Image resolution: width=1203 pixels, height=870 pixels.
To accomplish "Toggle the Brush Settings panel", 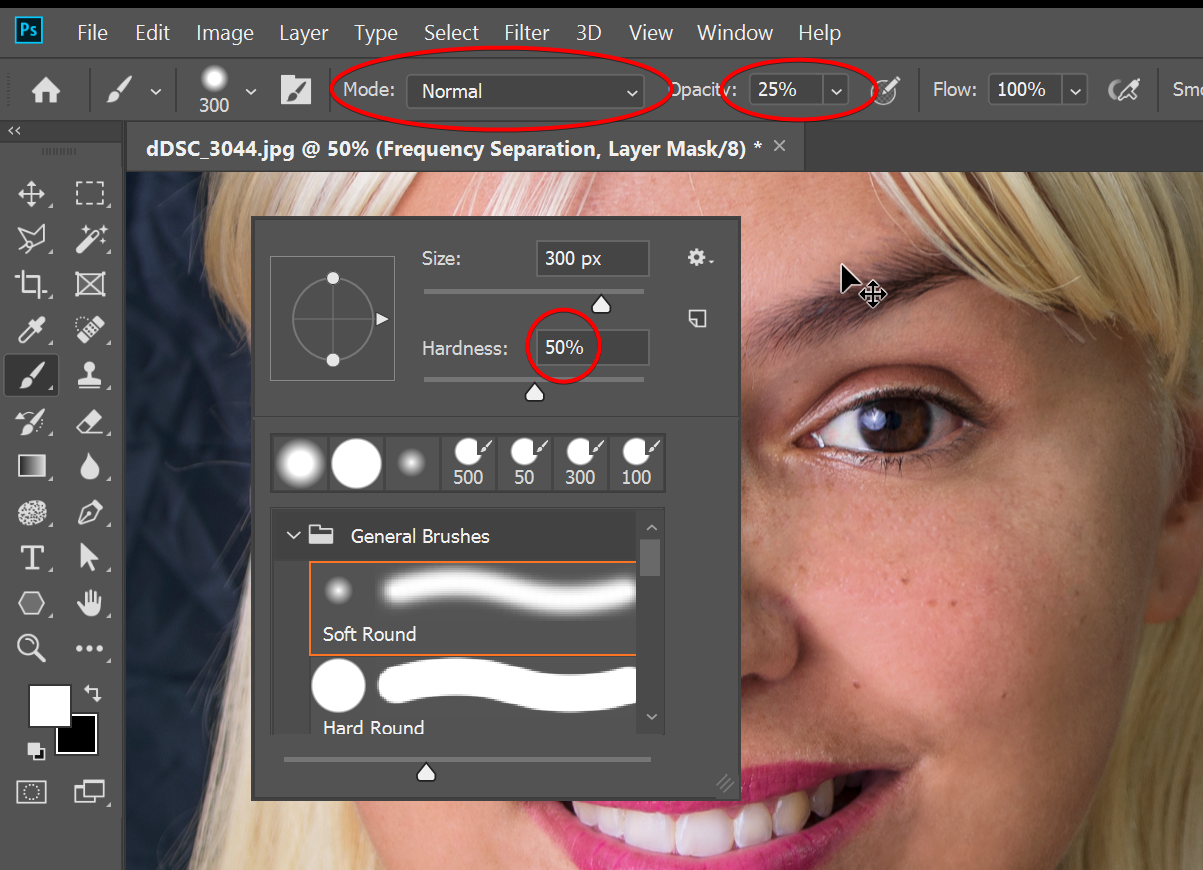I will click(x=296, y=91).
